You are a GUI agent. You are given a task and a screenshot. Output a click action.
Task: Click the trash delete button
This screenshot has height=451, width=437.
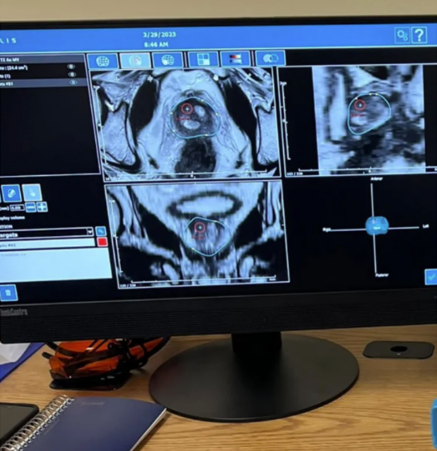pyautogui.click(x=8, y=293)
